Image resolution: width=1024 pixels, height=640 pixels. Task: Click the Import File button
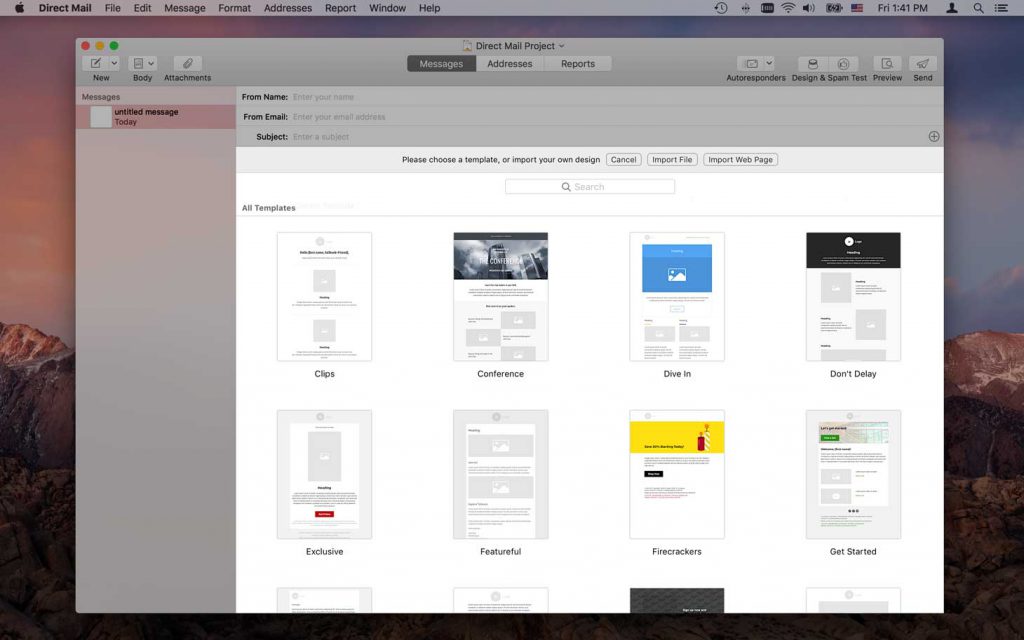(x=671, y=159)
